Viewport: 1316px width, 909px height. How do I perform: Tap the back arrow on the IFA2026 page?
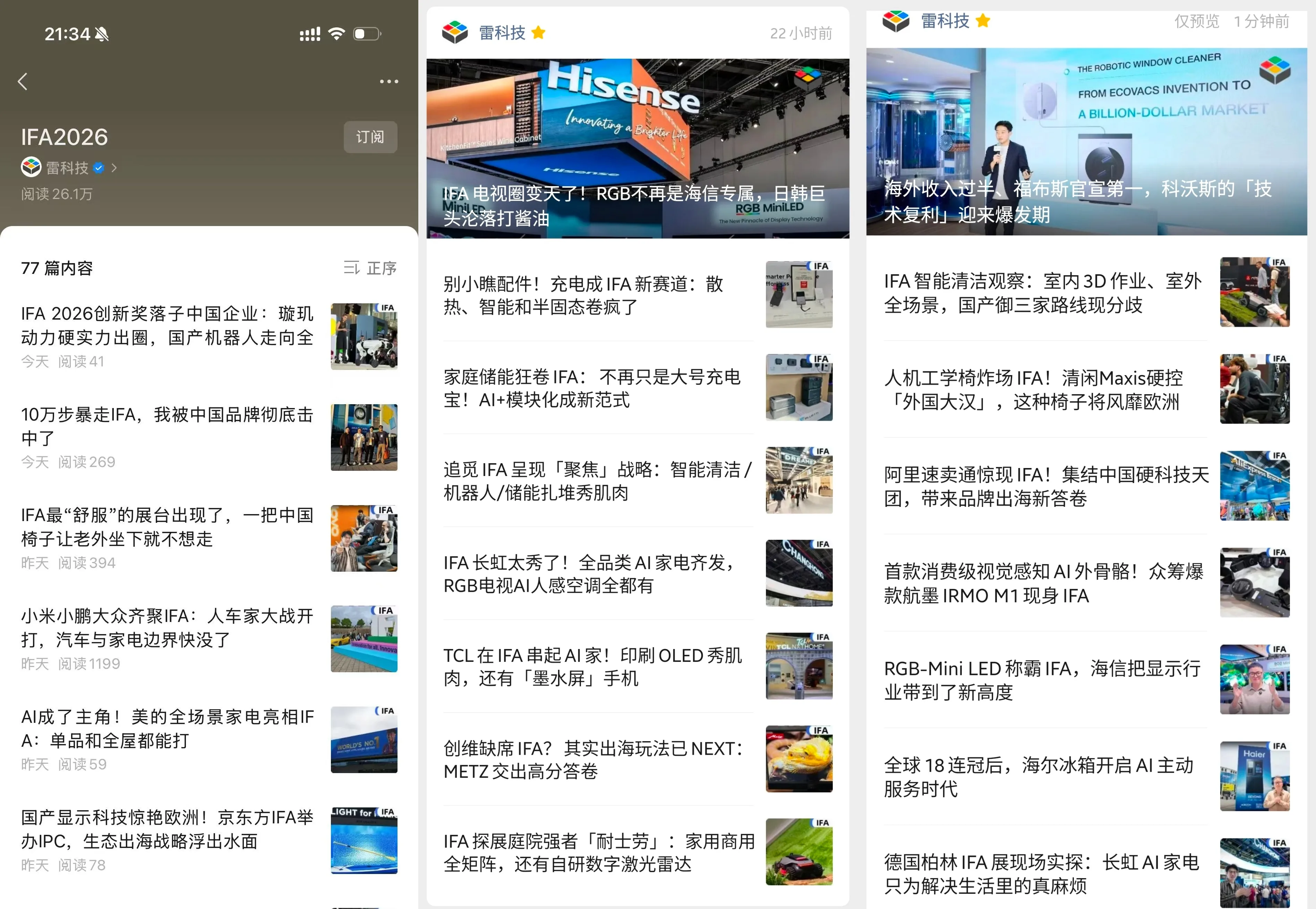click(x=23, y=81)
